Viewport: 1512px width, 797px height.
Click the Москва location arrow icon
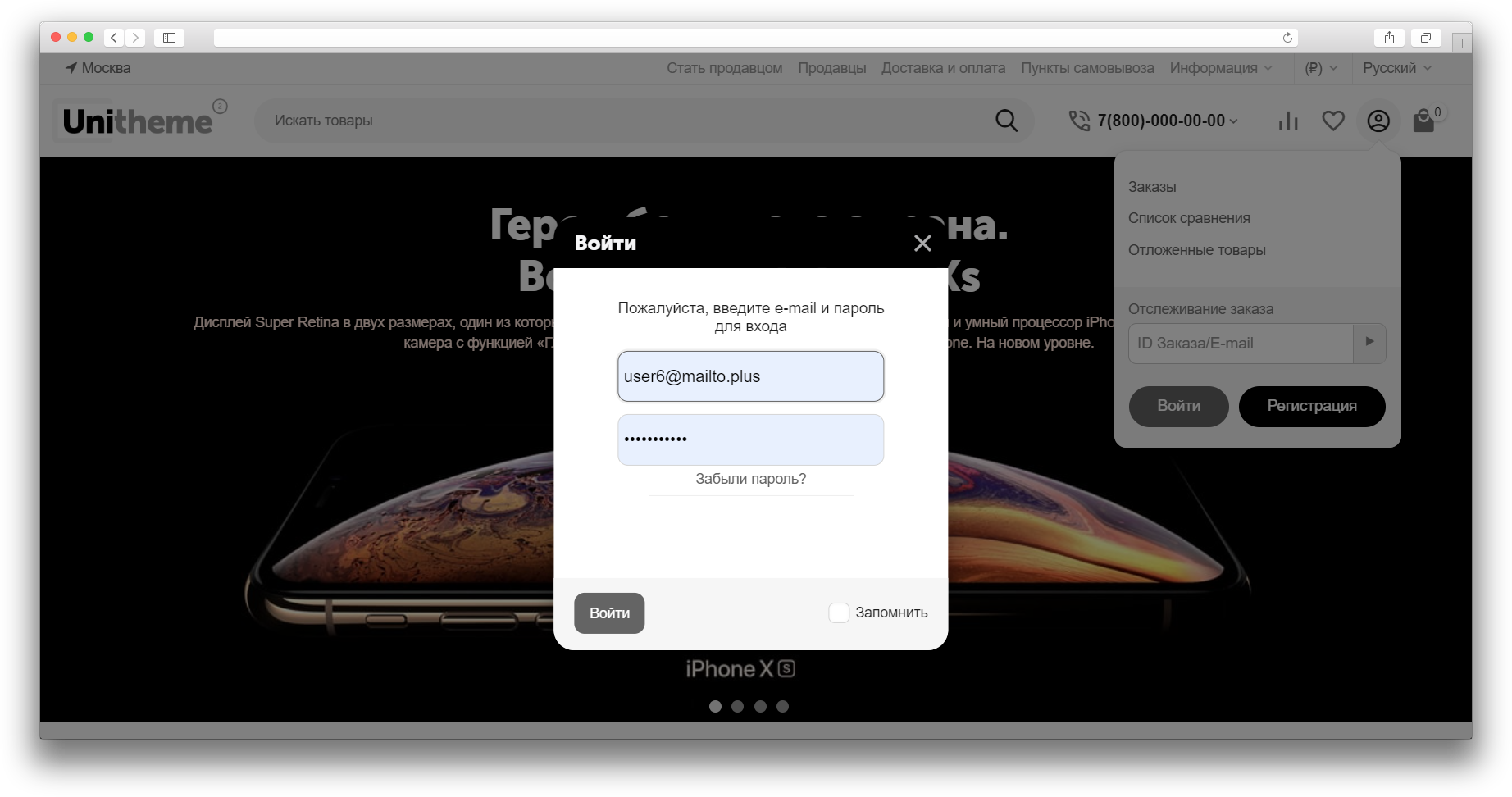pyautogui.click(x=71, y=68)
